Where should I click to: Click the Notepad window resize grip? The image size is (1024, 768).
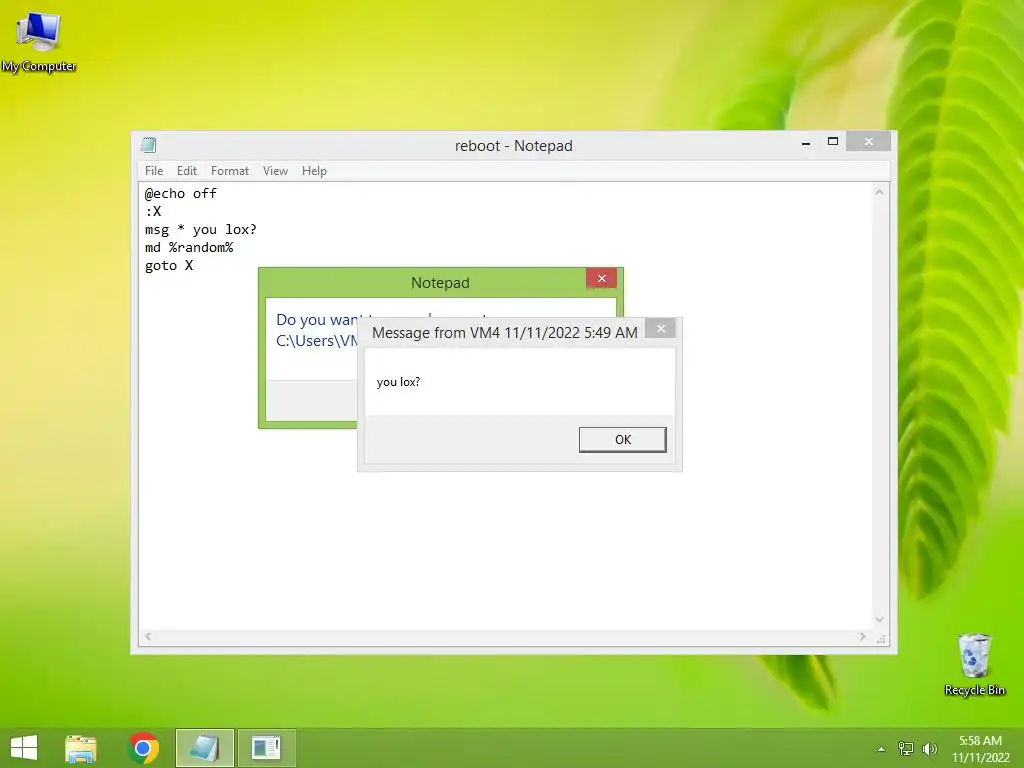(x=880, y=638)
